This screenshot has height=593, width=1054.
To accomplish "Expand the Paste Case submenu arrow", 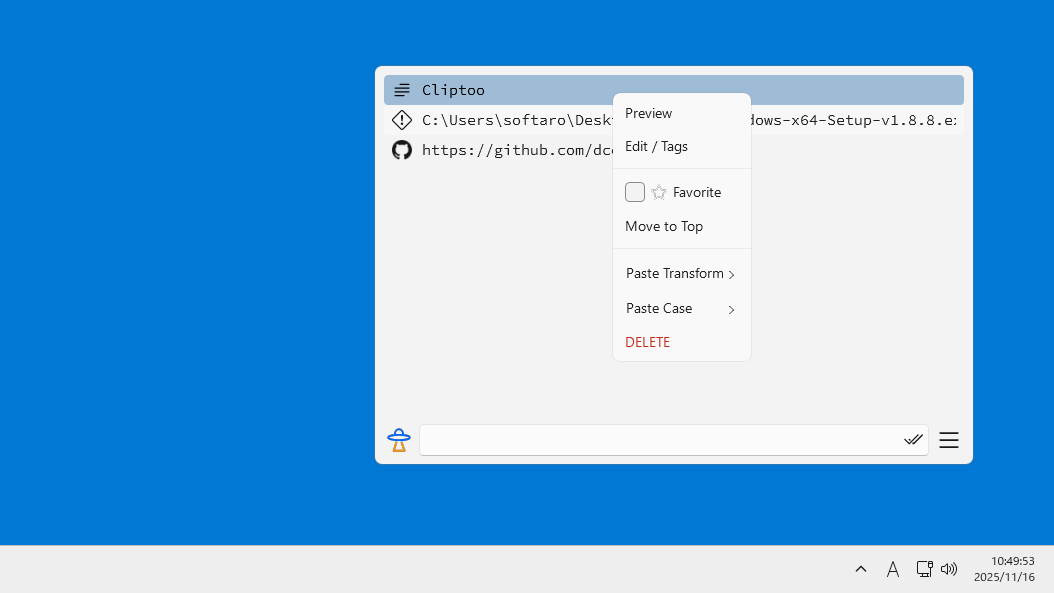I will (x=732, y=310).
